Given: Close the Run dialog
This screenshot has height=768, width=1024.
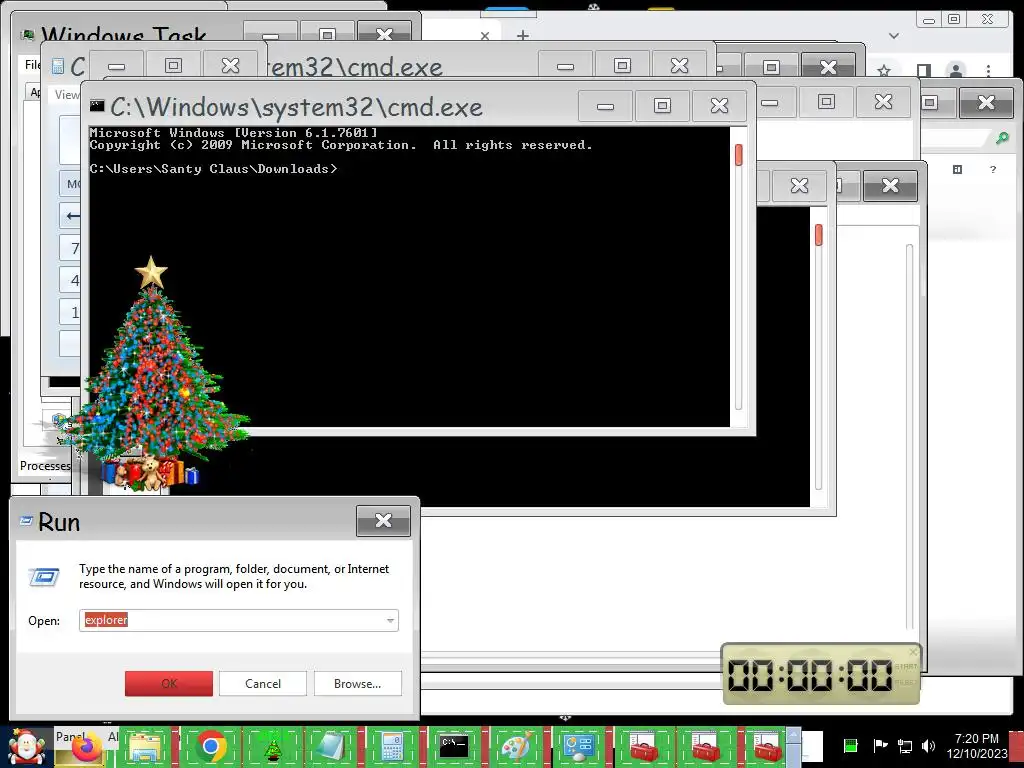Looking at the screenshot, I should 383,520.
